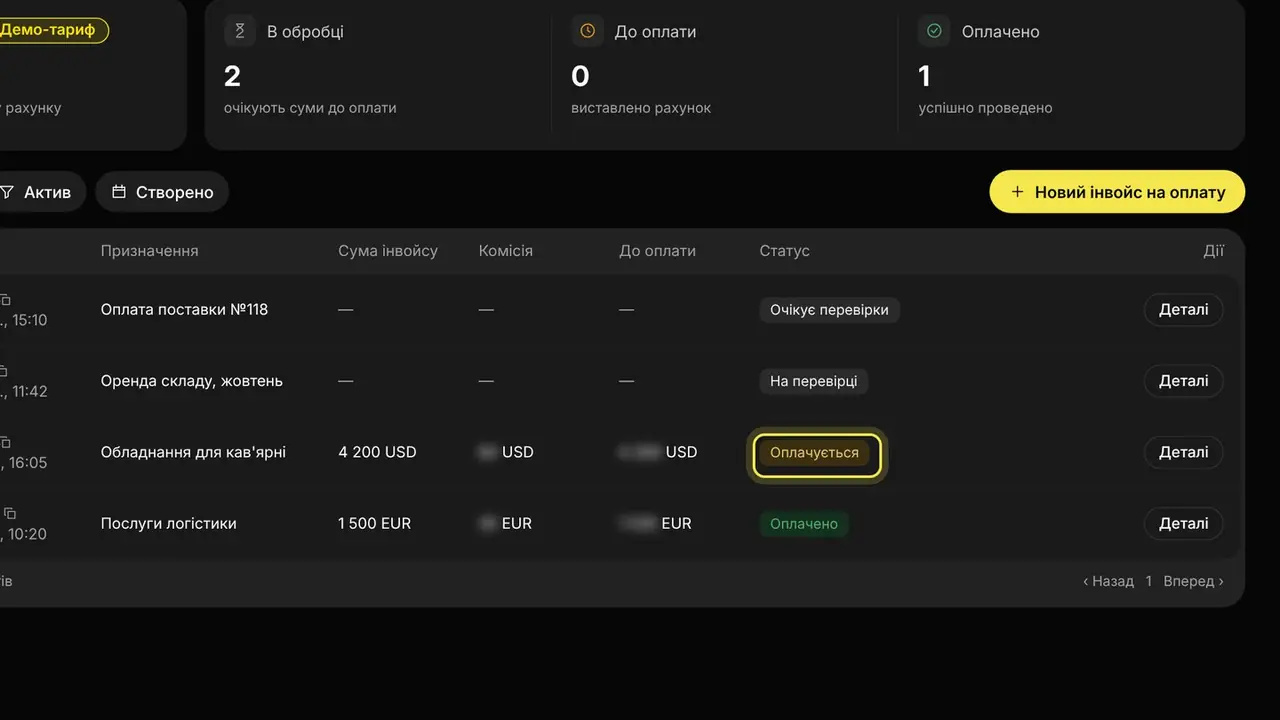Click the clock icon beside До оплати
This screenshot has height=720, width=1280.
click(587, 31)
